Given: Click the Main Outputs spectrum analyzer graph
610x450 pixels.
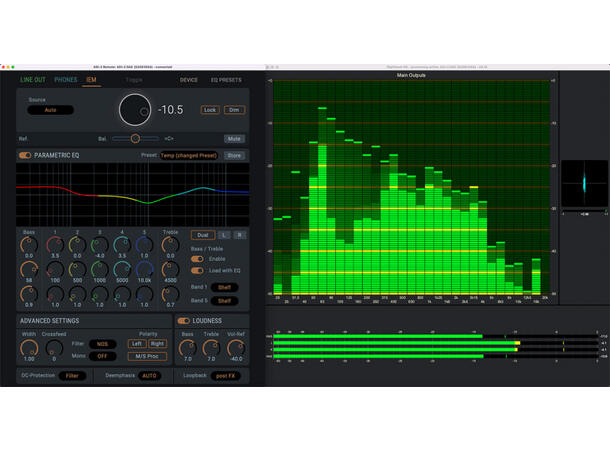Looking at the screenshot, I should (412, 187).
